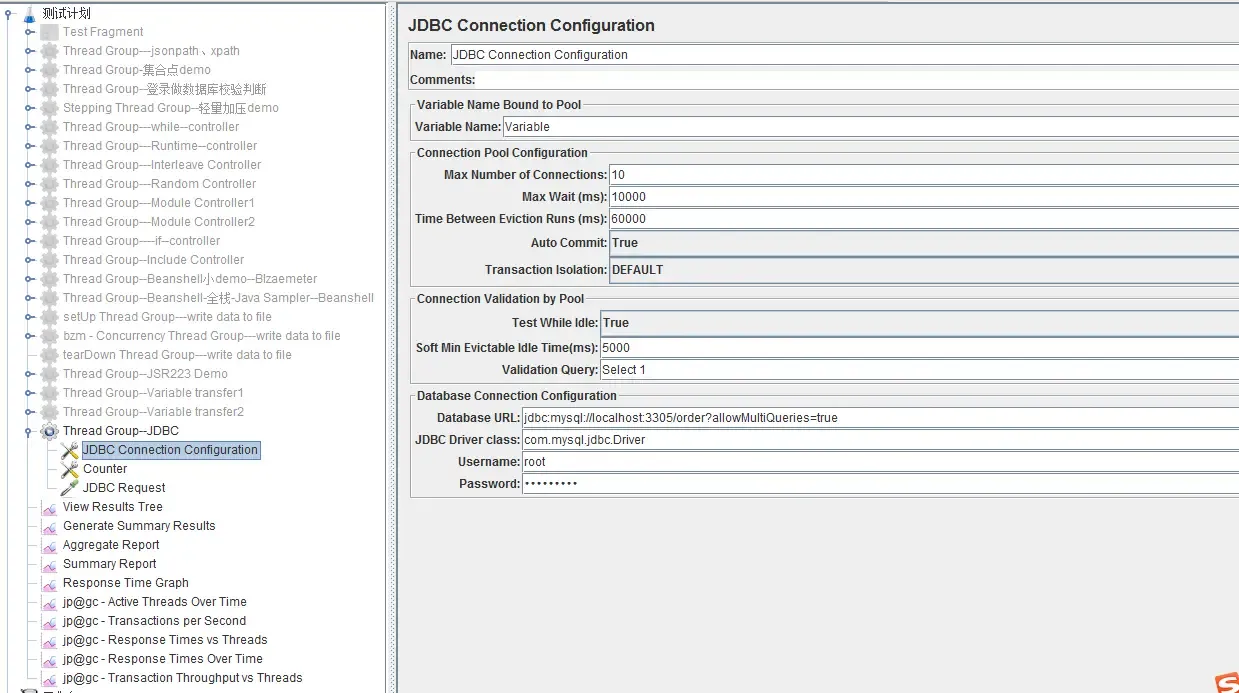This screenshot has height=693, width=1239.
Task: Open the Transaction Isolation dropdown
Action: [x=920, y=270]
